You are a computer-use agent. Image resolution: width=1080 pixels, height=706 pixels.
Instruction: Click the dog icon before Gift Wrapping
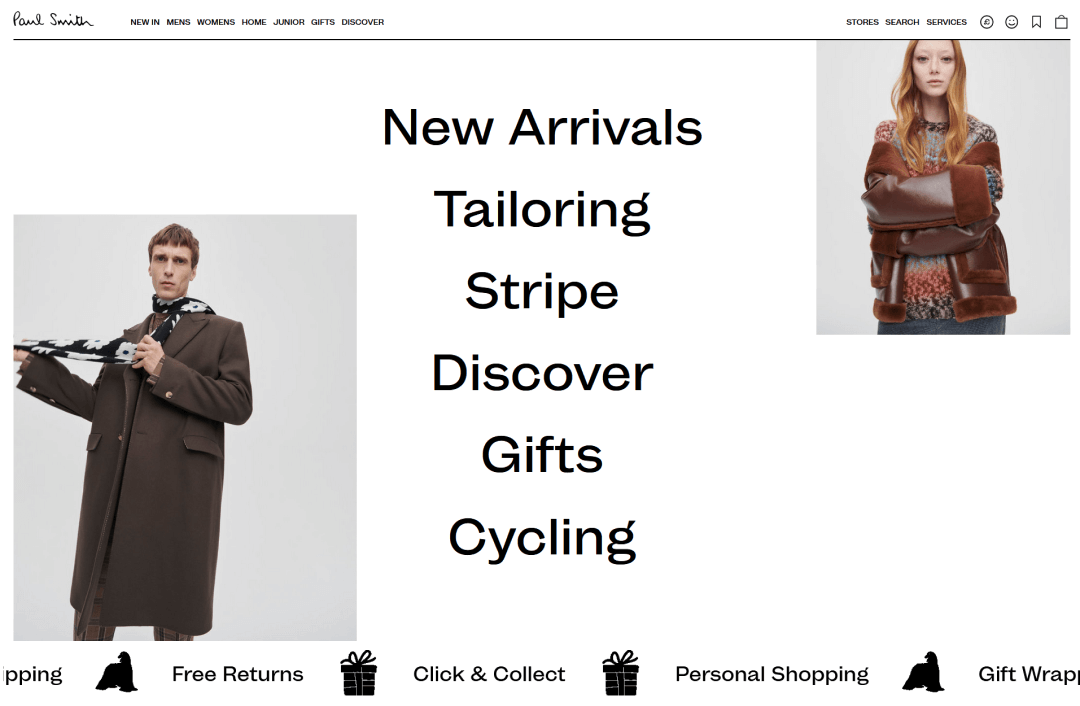click(x=924, y=672)
